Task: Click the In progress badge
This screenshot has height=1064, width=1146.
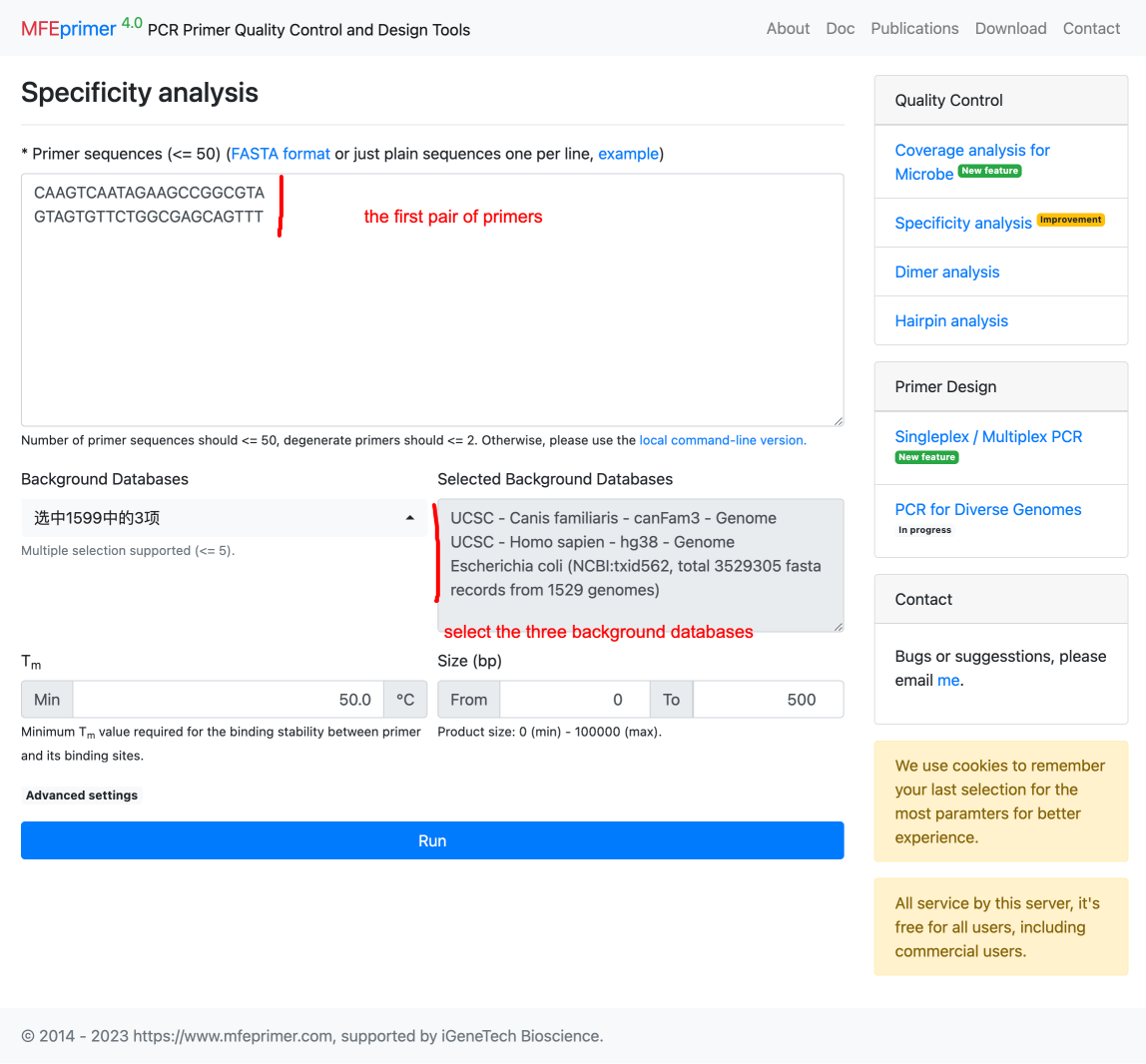Action: (924, 531)
